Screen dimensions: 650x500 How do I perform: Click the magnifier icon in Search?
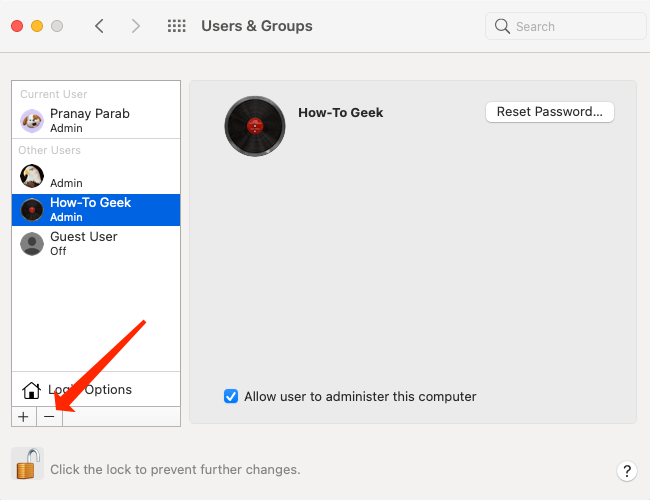pyautogui.click(x=502, y=27)
